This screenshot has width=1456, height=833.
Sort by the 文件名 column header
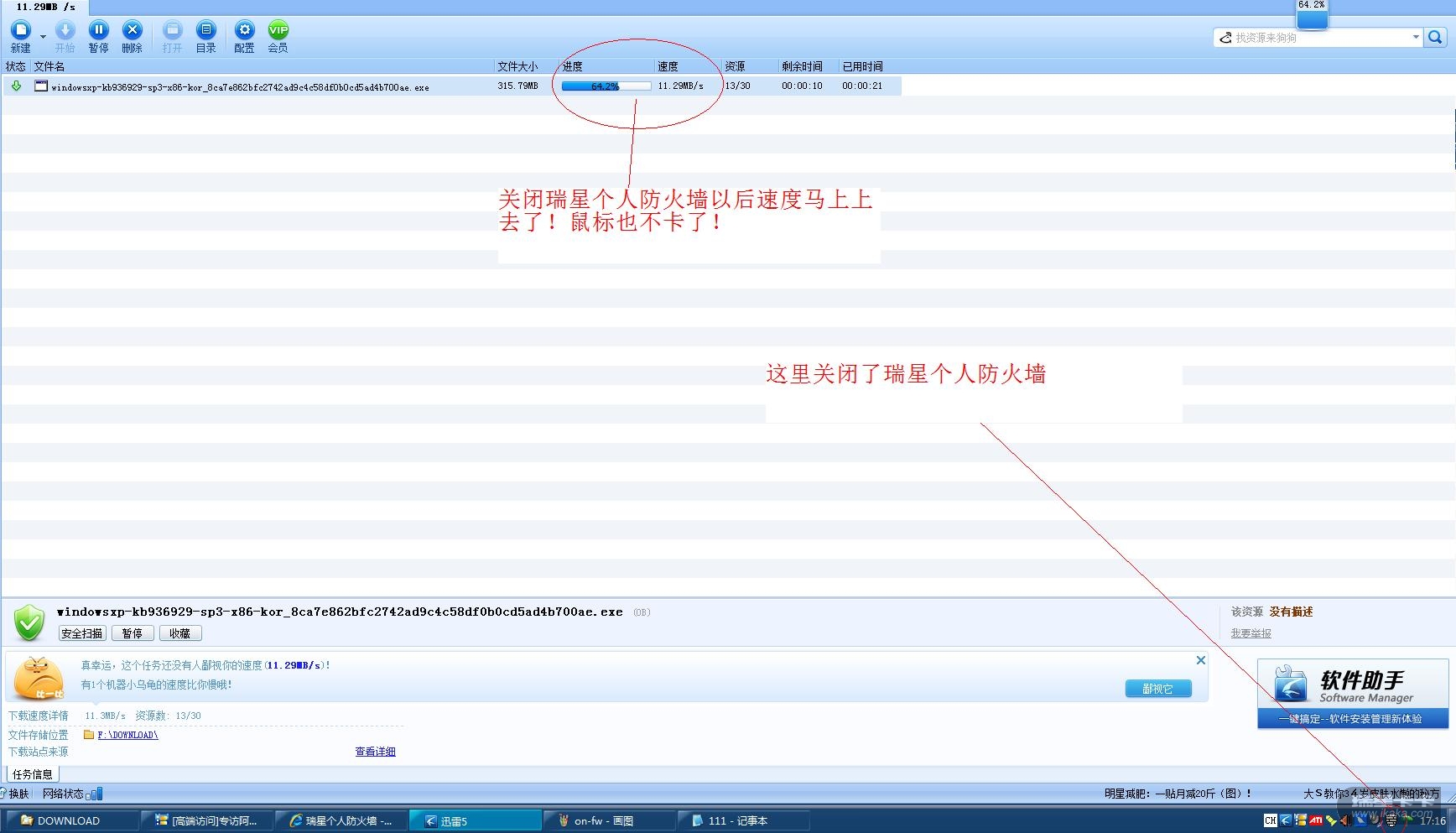49,66
